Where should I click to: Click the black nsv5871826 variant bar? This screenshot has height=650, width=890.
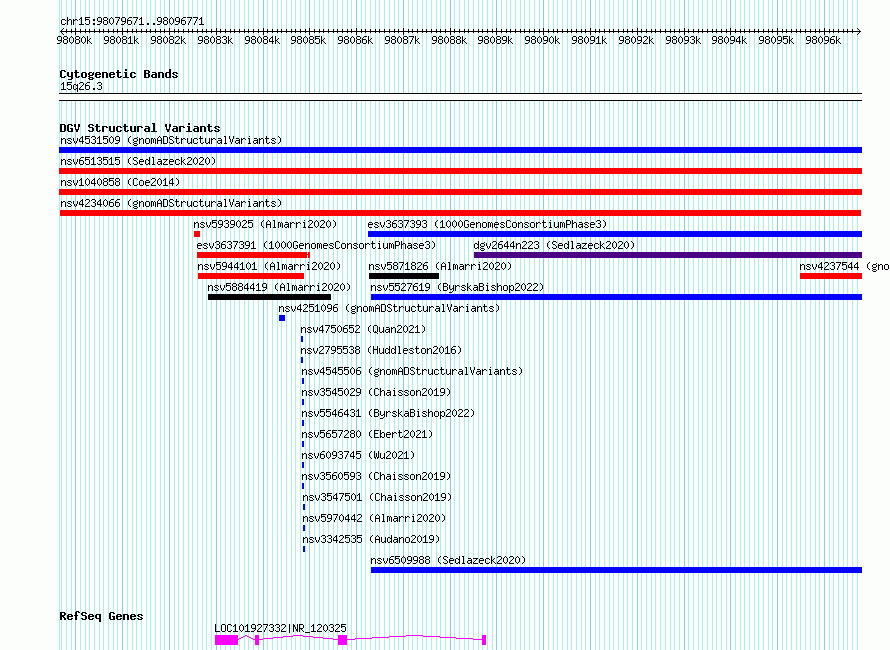(404, 276)
